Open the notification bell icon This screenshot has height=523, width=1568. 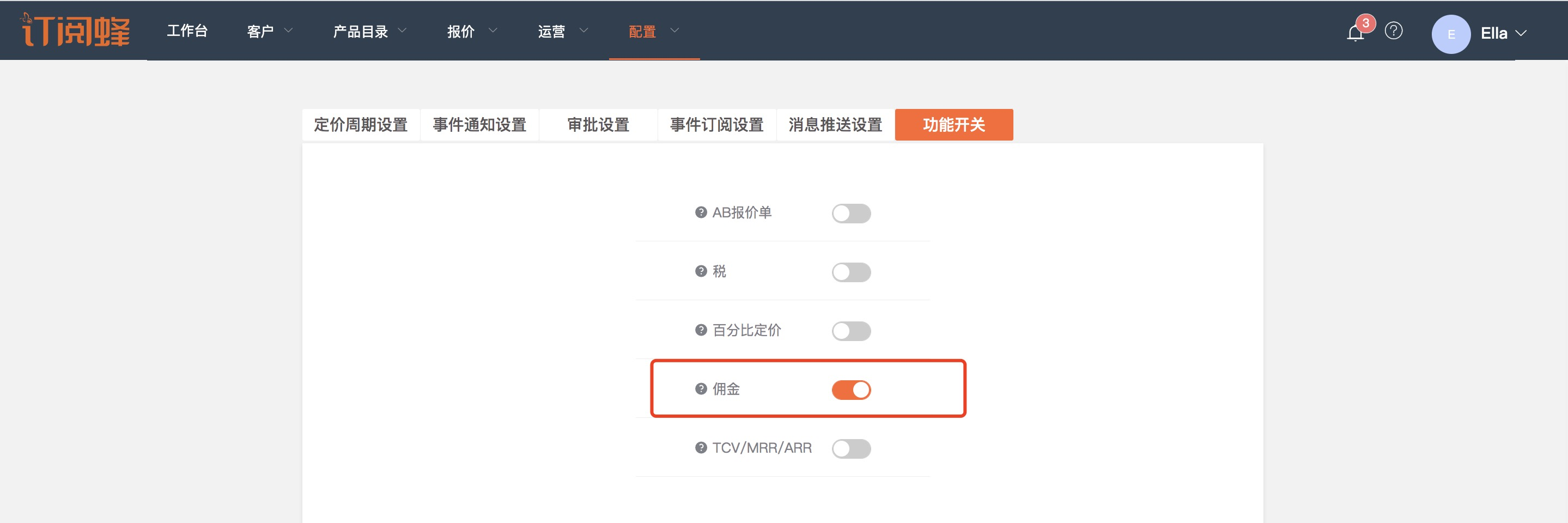click(1355, 33)
